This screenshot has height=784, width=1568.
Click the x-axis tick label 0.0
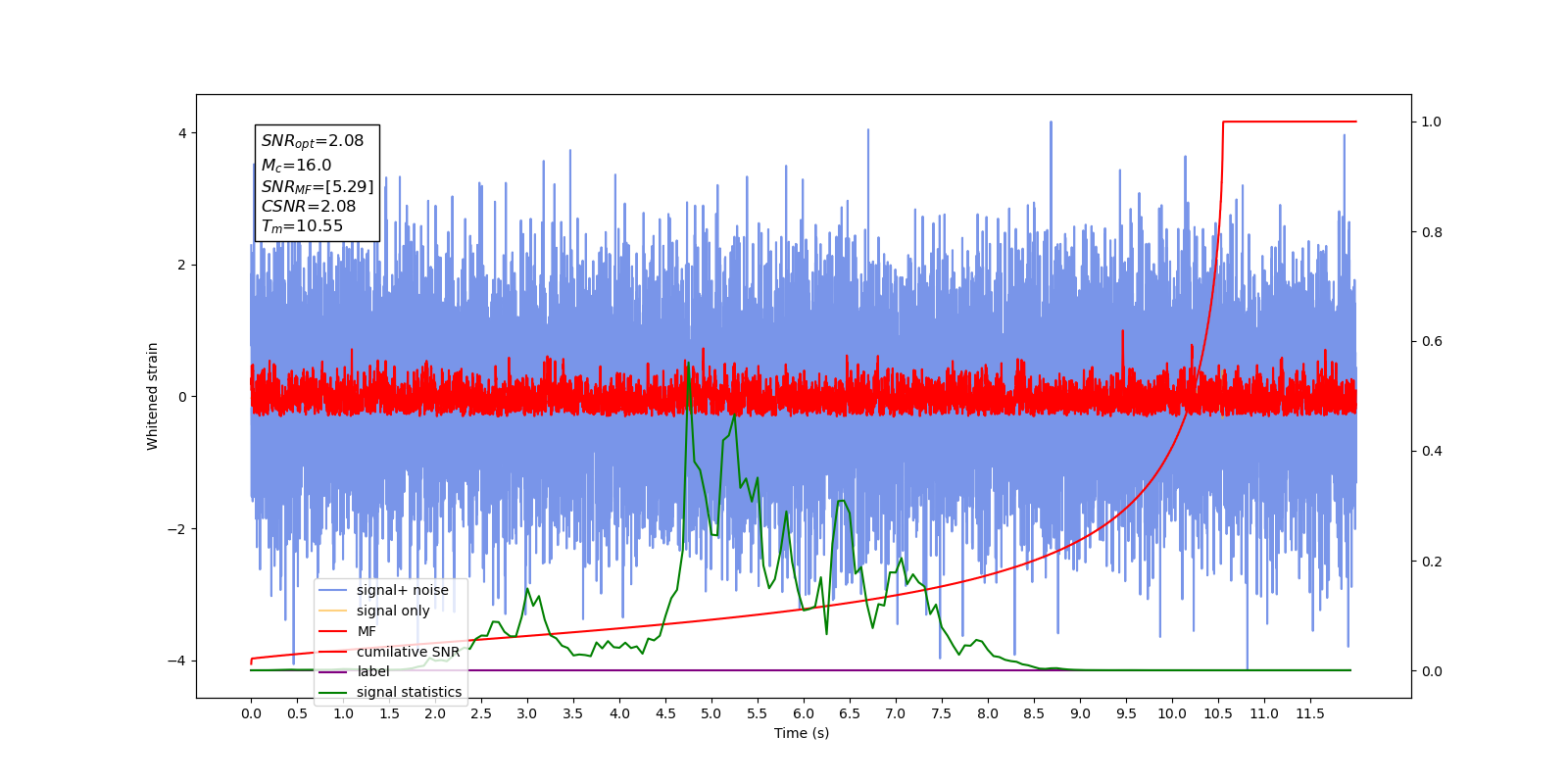point(251,713)
